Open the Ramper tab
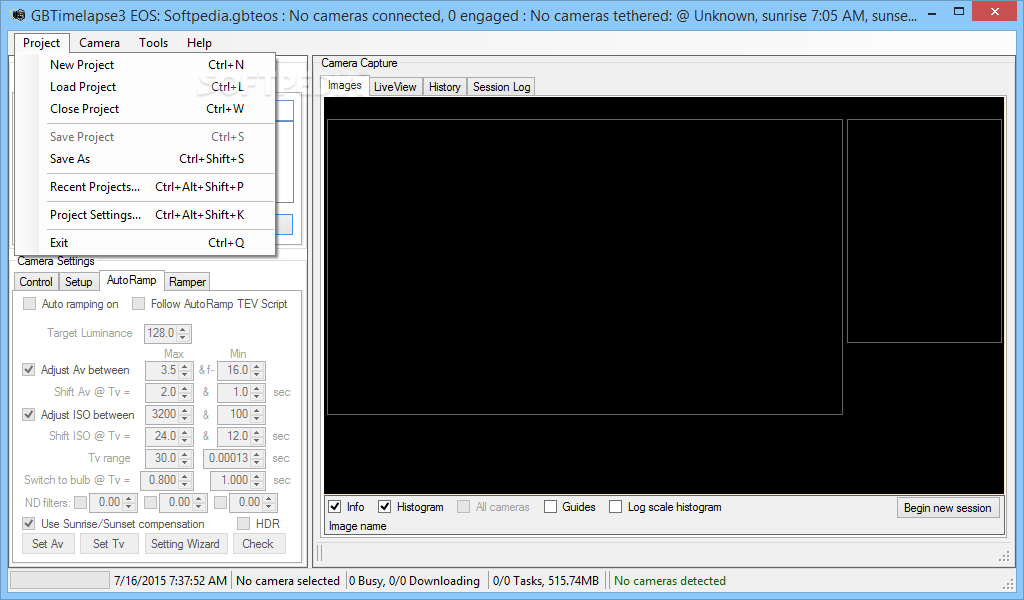Screen dimensions: 1024x600 tap(187, 281)
